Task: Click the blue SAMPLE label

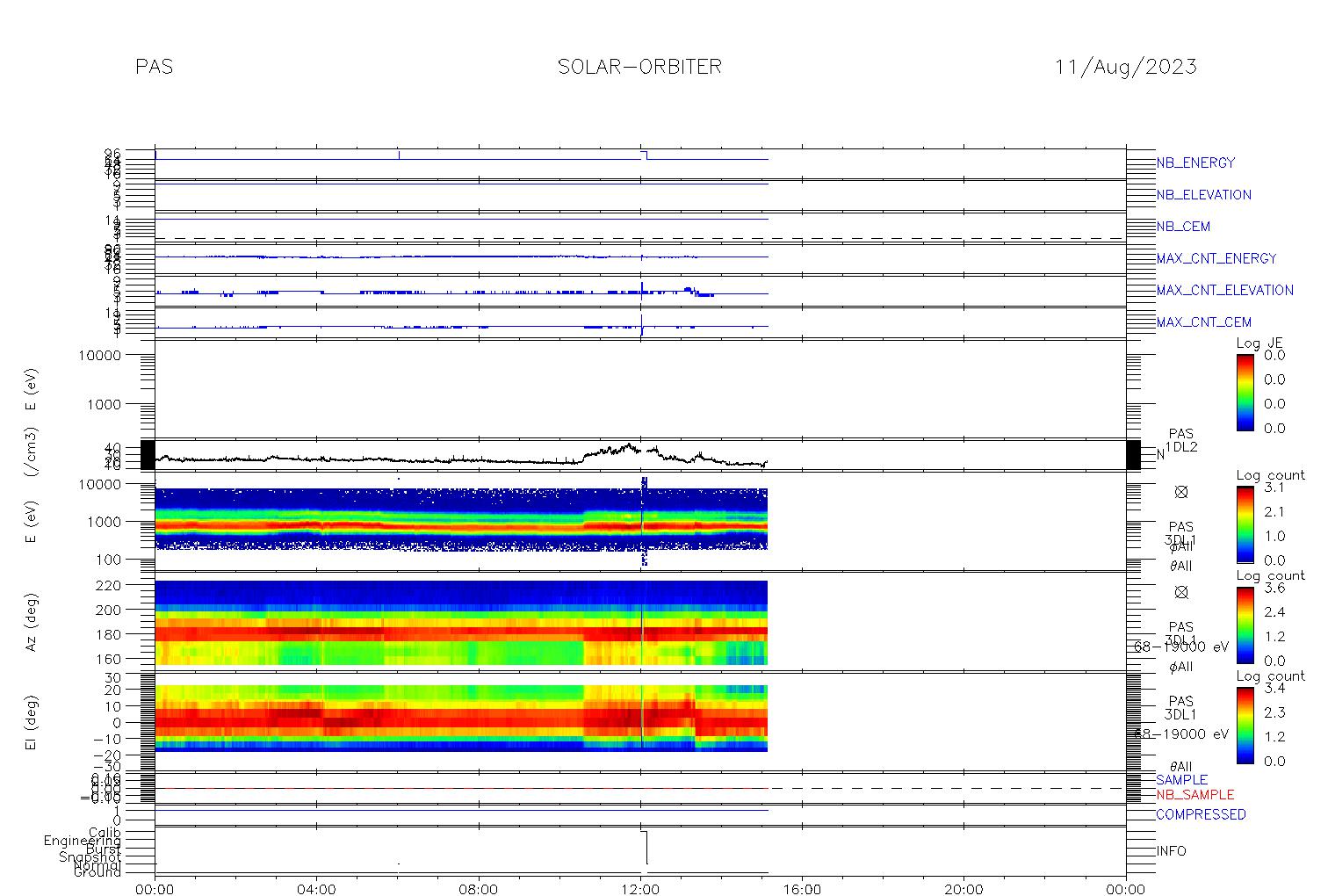Action: [1181, 780]
